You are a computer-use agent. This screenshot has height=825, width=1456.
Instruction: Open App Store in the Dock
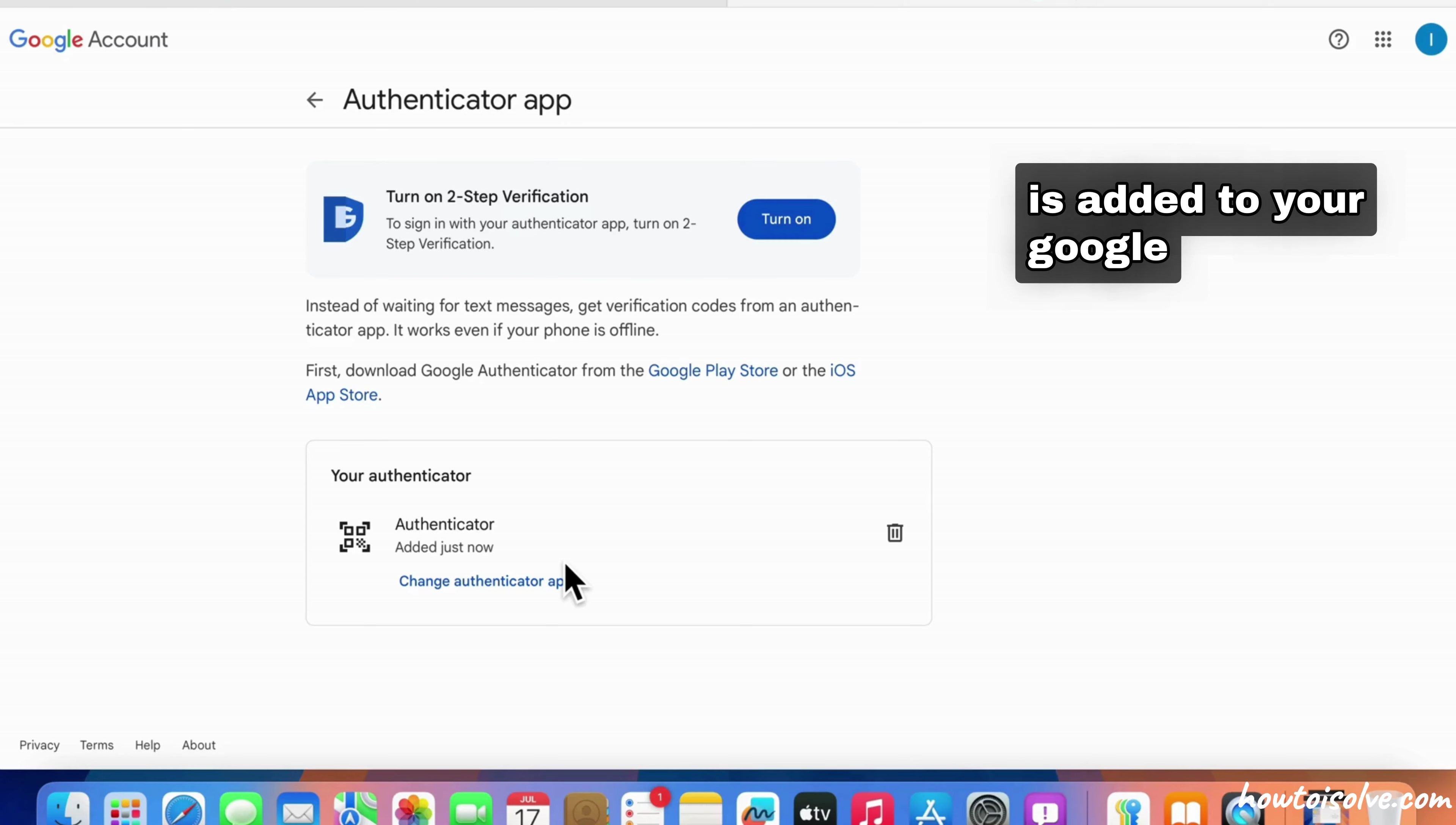[931, 809]
